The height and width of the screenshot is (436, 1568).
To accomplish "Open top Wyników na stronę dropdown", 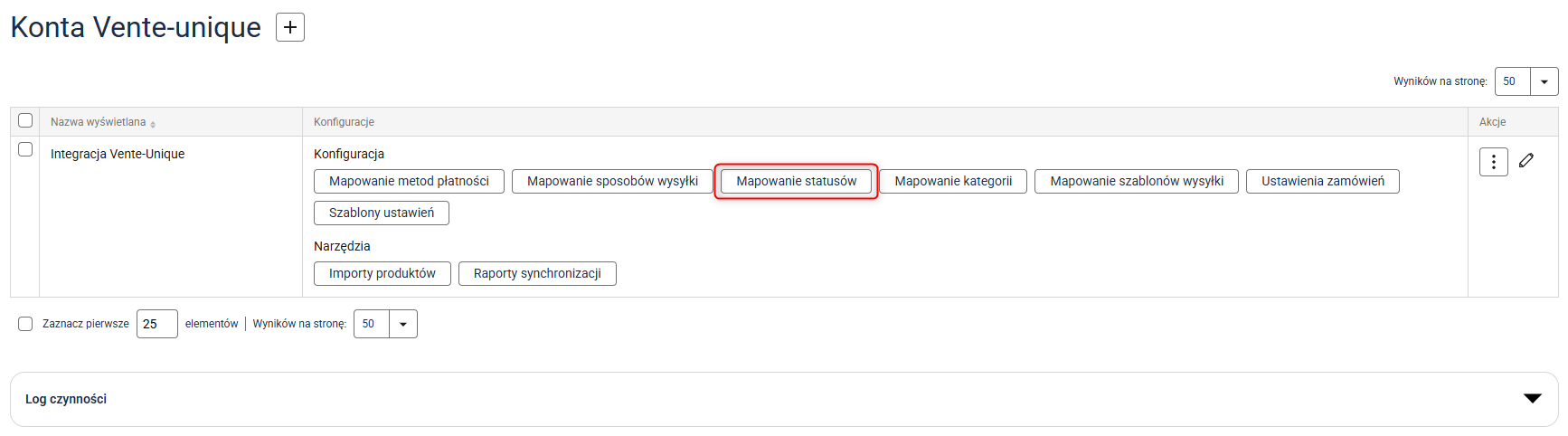I will (1544, 81).
